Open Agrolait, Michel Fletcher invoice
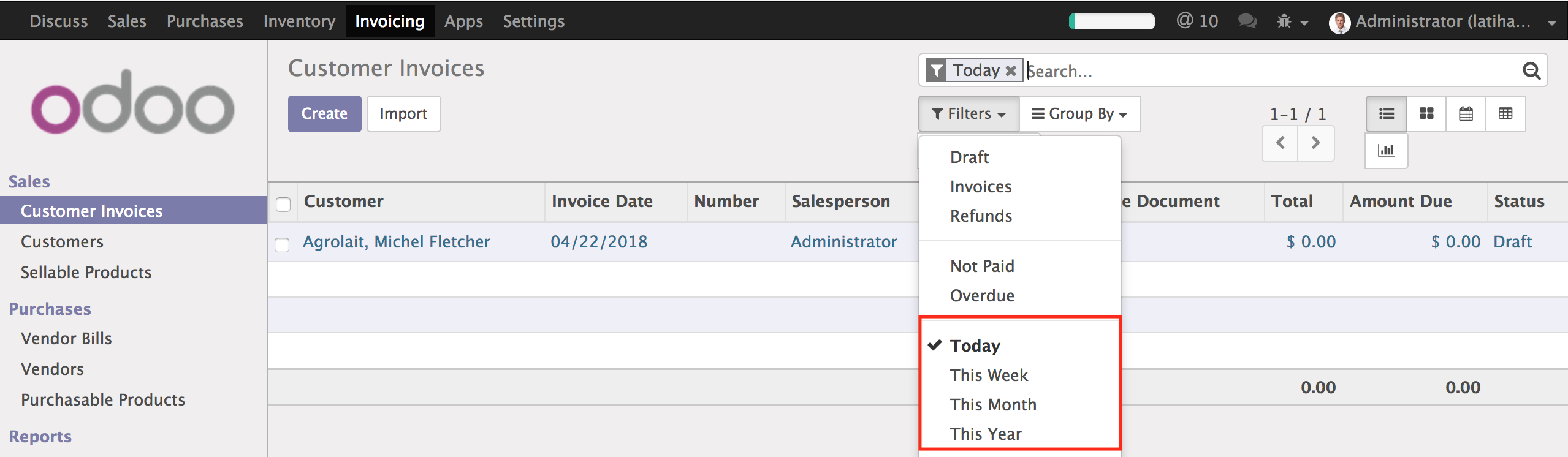Image resolution: width=1568 pixels, height=457 pixels. (397, 242)
